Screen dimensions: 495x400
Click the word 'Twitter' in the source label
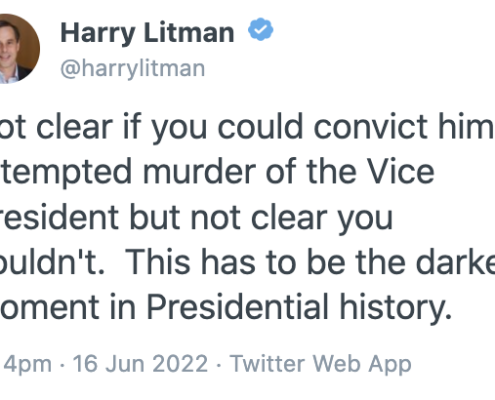(x=267, y=363)
